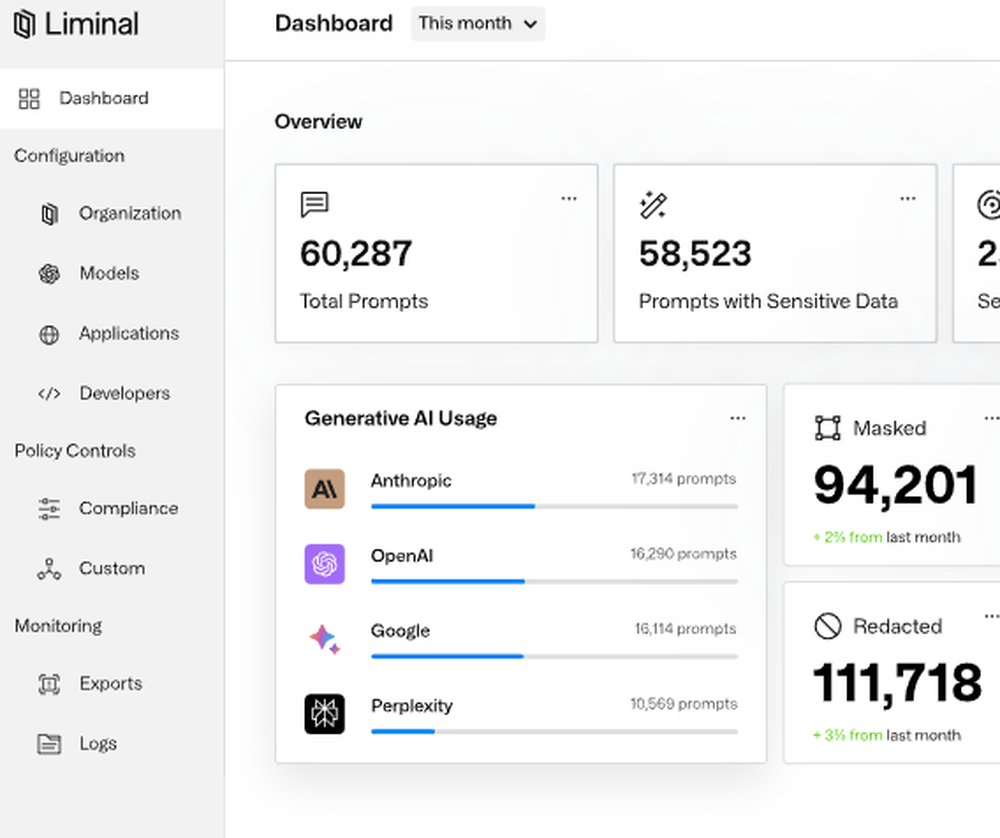Screen dimensions: 1000x838
Task: Click the Generative AI Usage title
Action: point(401,418)
